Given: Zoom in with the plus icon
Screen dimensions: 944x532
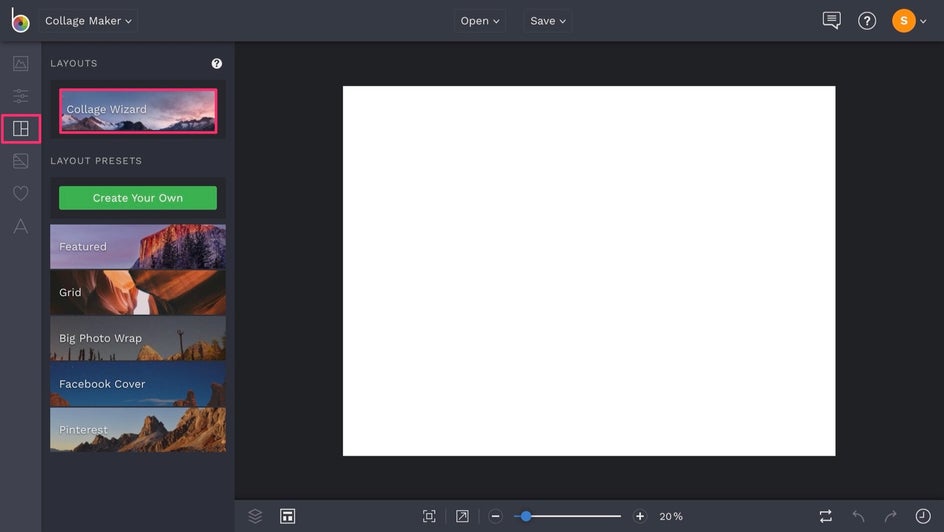Looking at the screenshot, I should pos(640,516).
